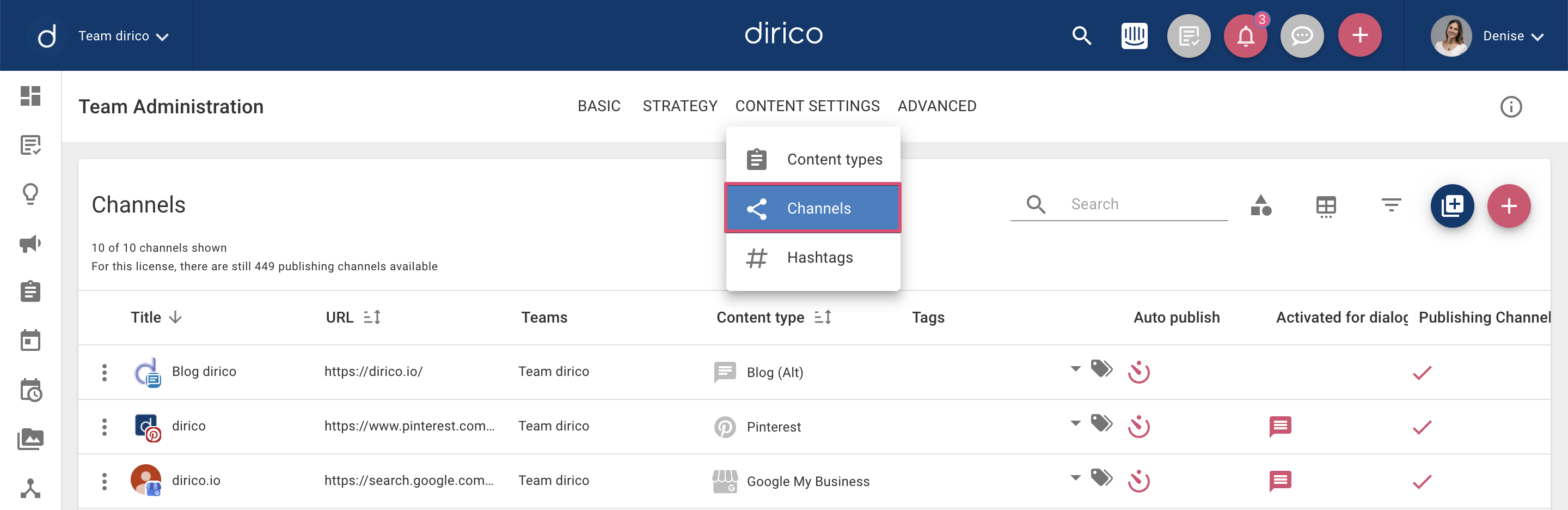This screenshot has height=510, width=1568.
Task: Open the three-dot menu for dirico.io
Action: click(x=104, y=481)
